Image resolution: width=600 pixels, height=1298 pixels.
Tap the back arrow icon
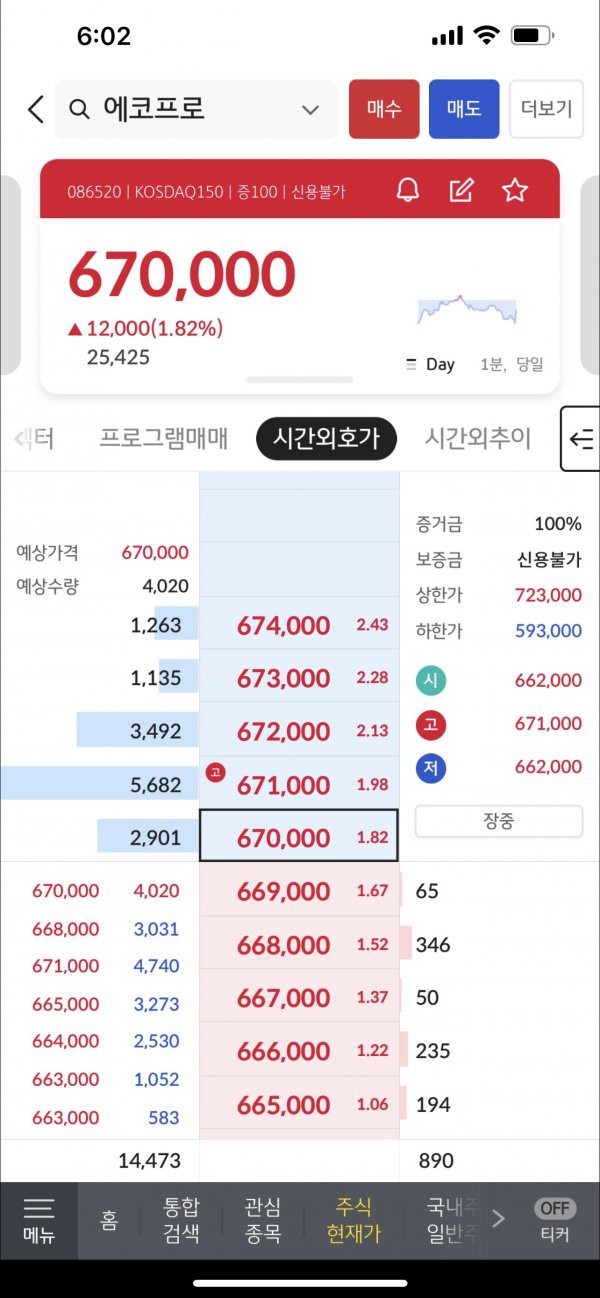pos(36,109)
